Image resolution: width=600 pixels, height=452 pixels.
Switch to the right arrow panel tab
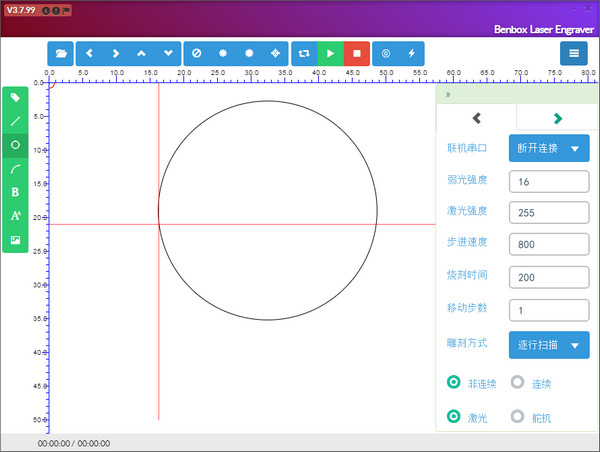tap(557, 118)
